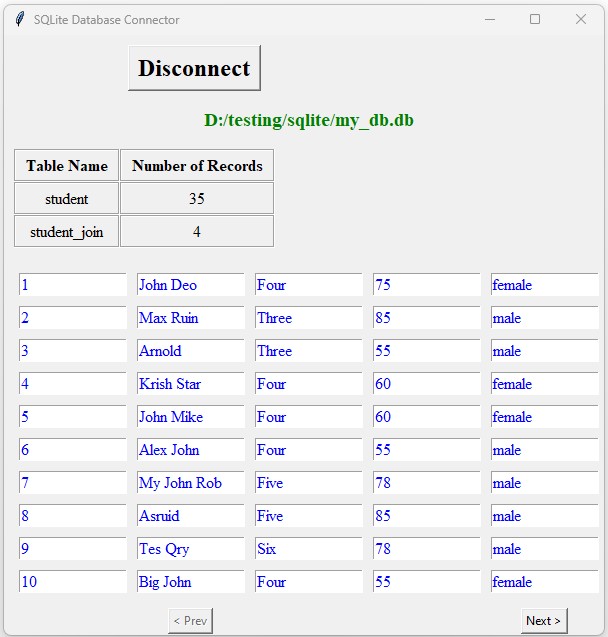Click the name field 'Krish Star'
608x637 pixels.
coord(191,384)
